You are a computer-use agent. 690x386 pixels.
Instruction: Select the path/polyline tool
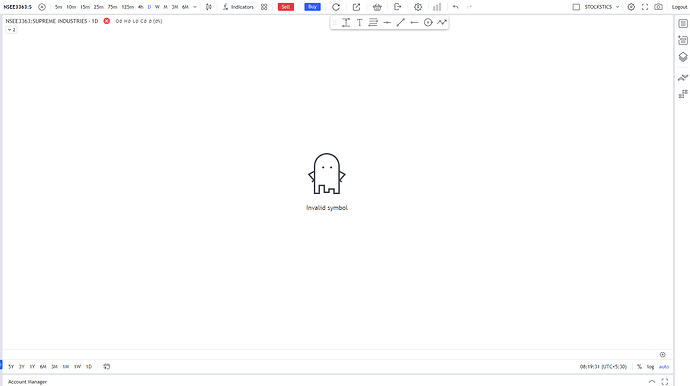(441, 22)
